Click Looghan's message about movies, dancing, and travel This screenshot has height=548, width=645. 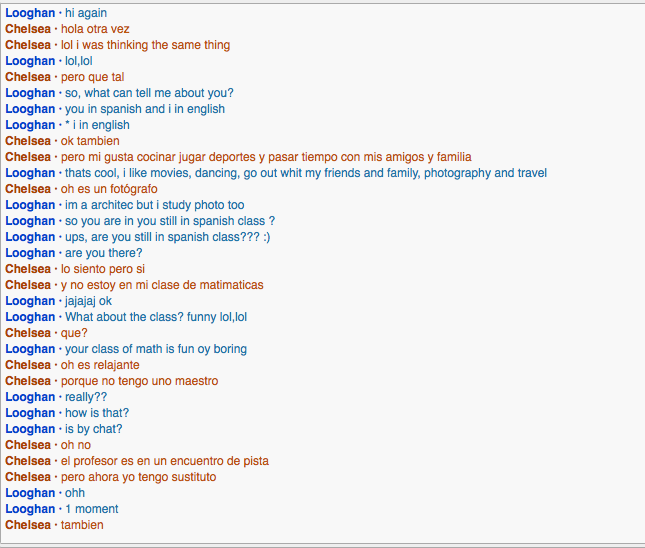point(306,173)
